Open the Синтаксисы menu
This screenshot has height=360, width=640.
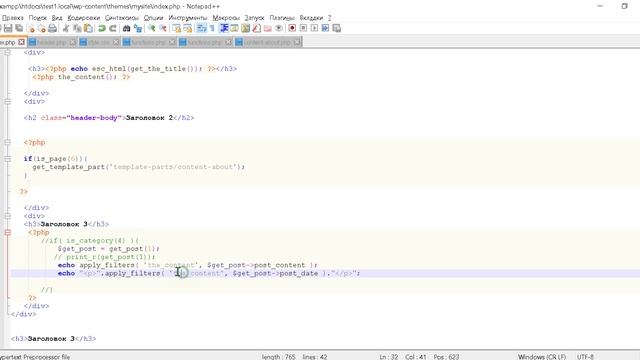pyautogui.click(x=122, y=18)
